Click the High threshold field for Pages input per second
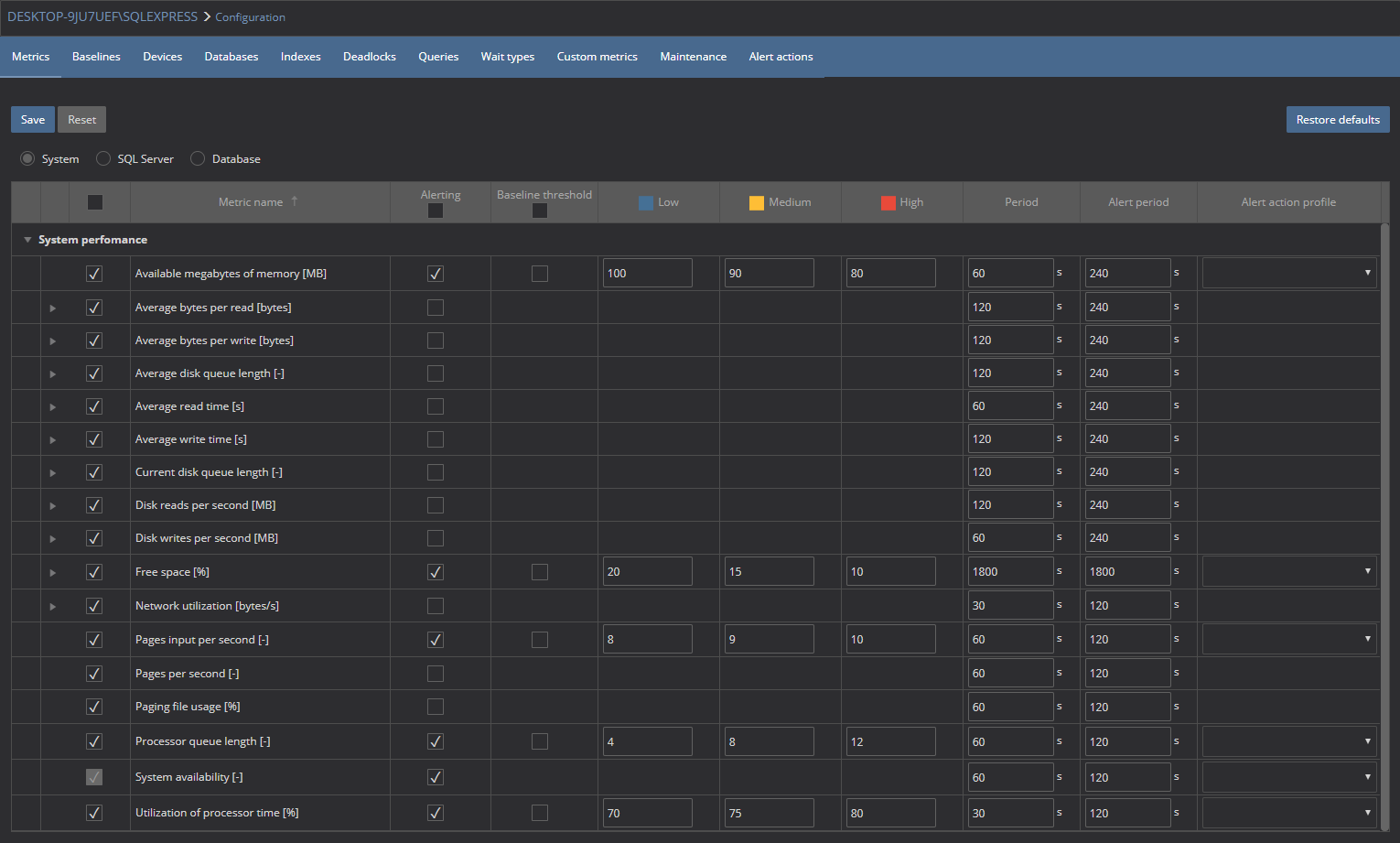 (890, 639)
